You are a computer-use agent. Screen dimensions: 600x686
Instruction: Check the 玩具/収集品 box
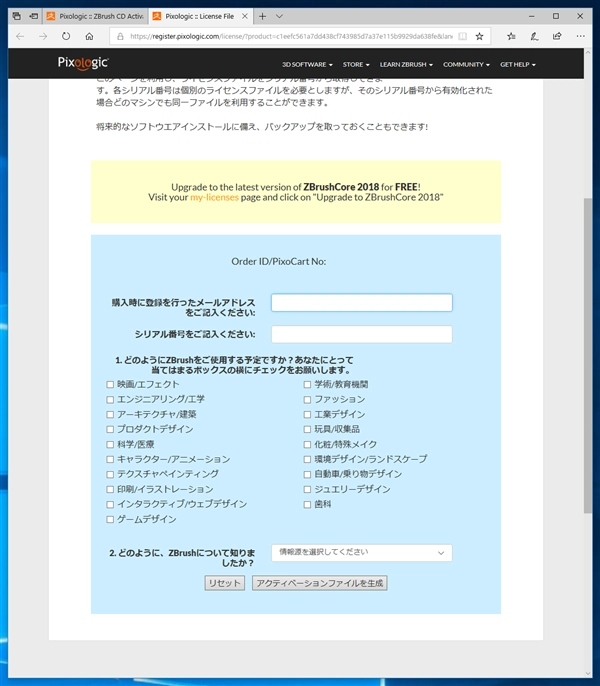(307, 430)
